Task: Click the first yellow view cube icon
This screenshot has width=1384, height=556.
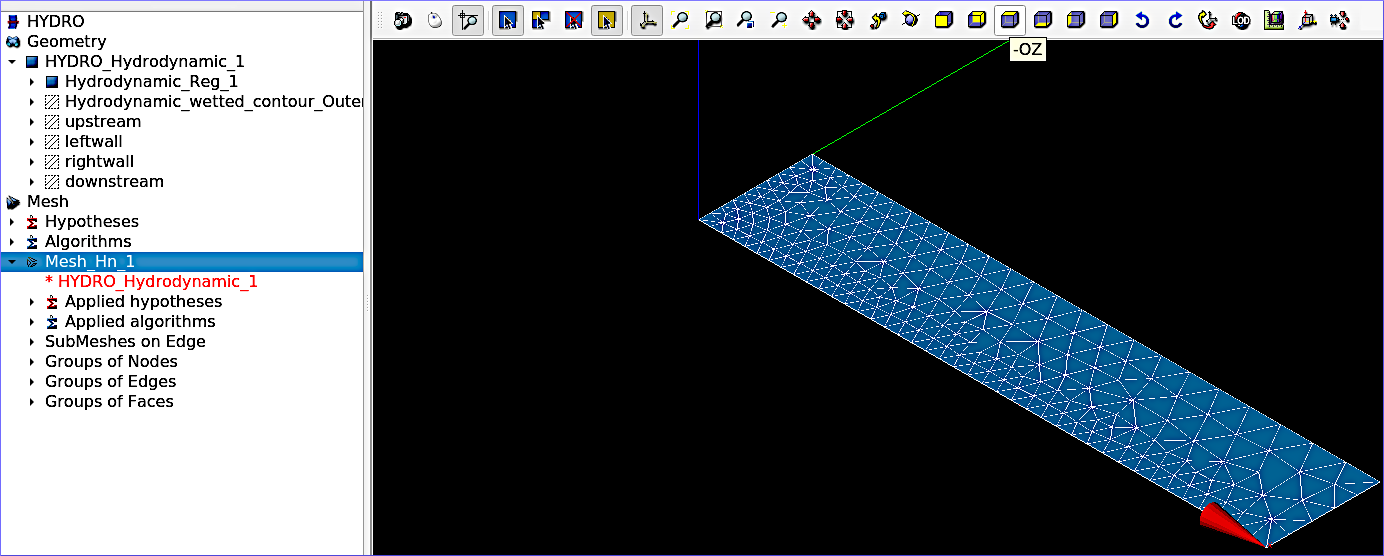Action: pos(944,20)
